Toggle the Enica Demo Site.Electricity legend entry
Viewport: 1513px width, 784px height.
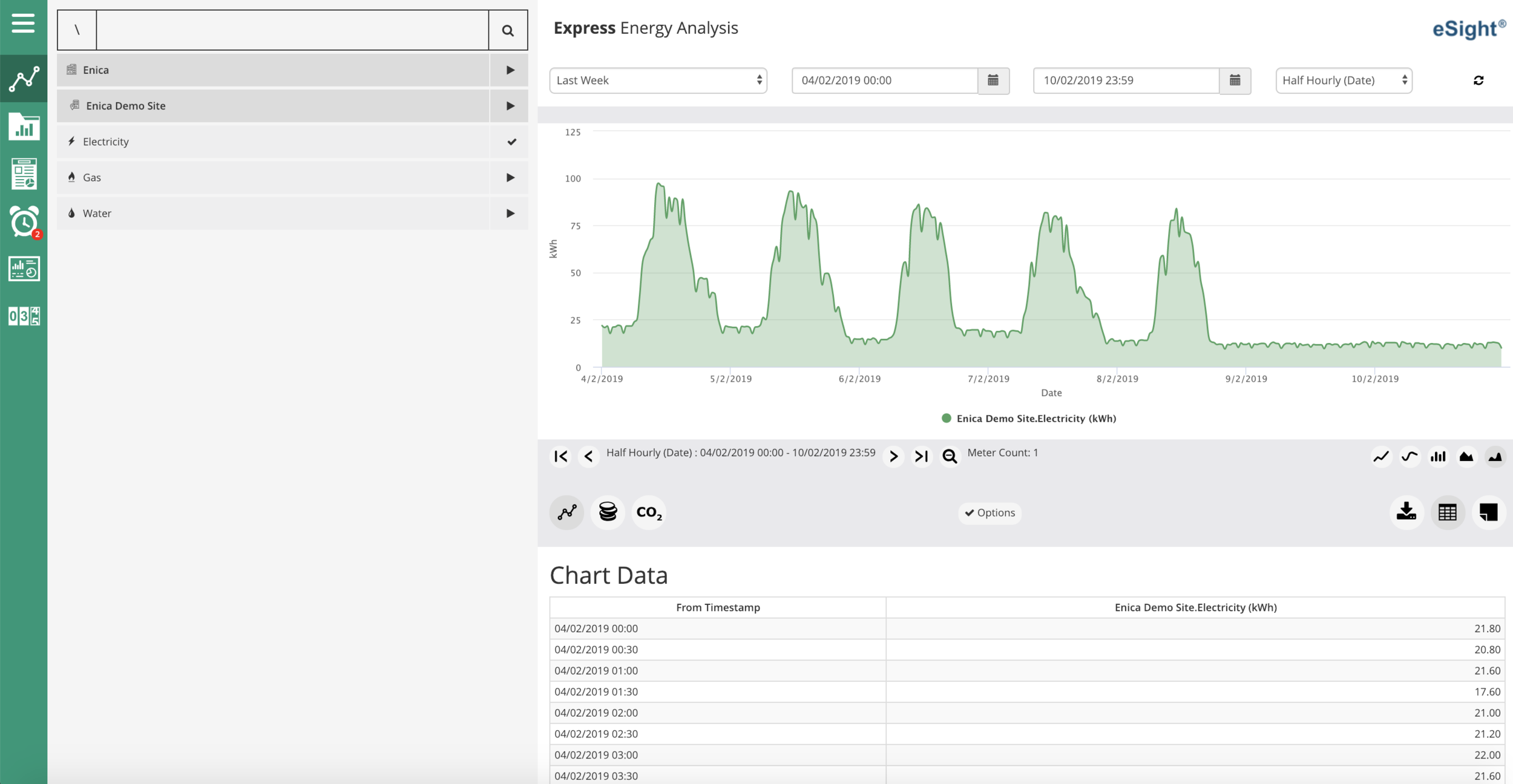click(1029, 419)
